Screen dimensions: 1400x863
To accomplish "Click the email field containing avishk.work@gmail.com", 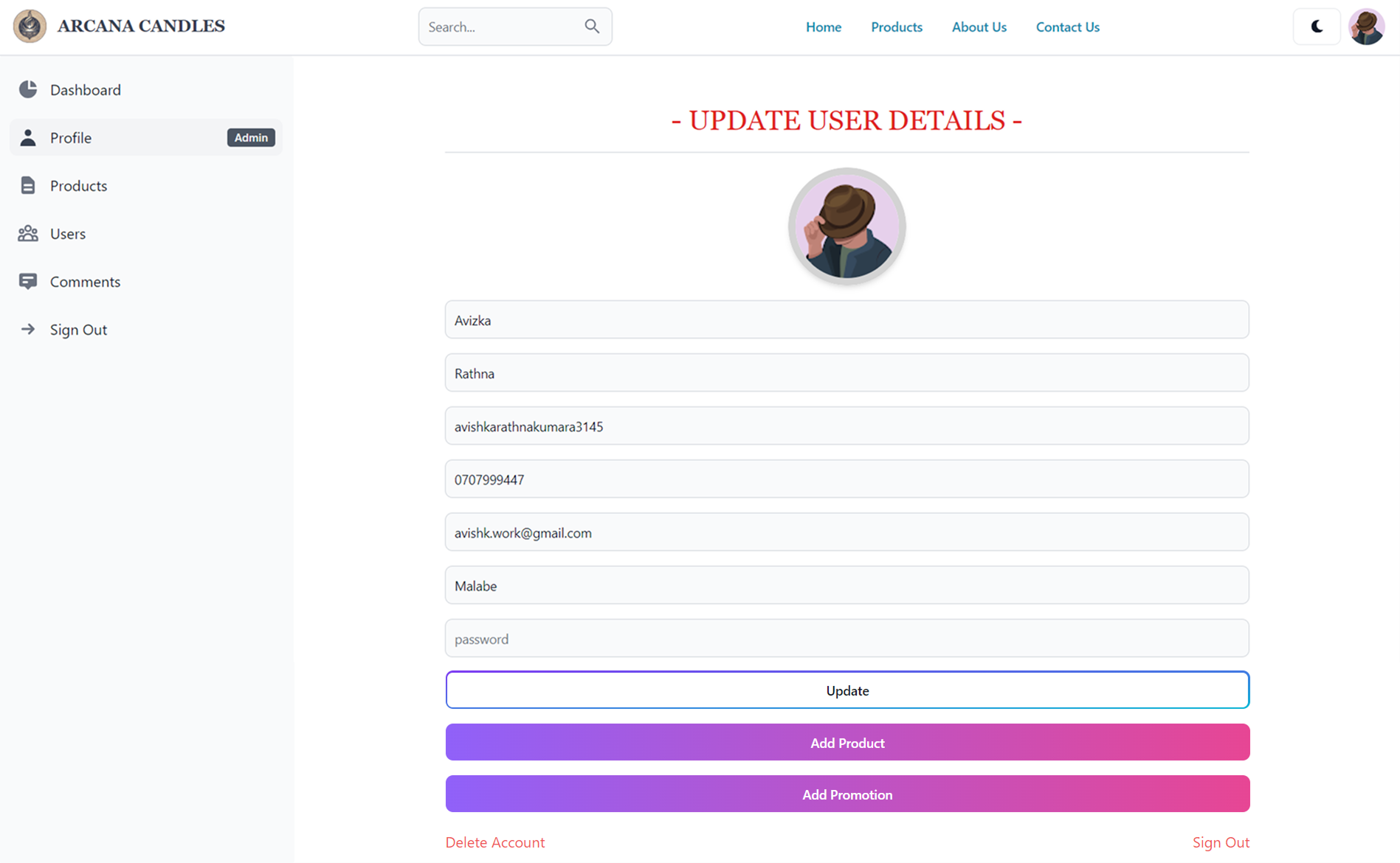I will [846, 532].
